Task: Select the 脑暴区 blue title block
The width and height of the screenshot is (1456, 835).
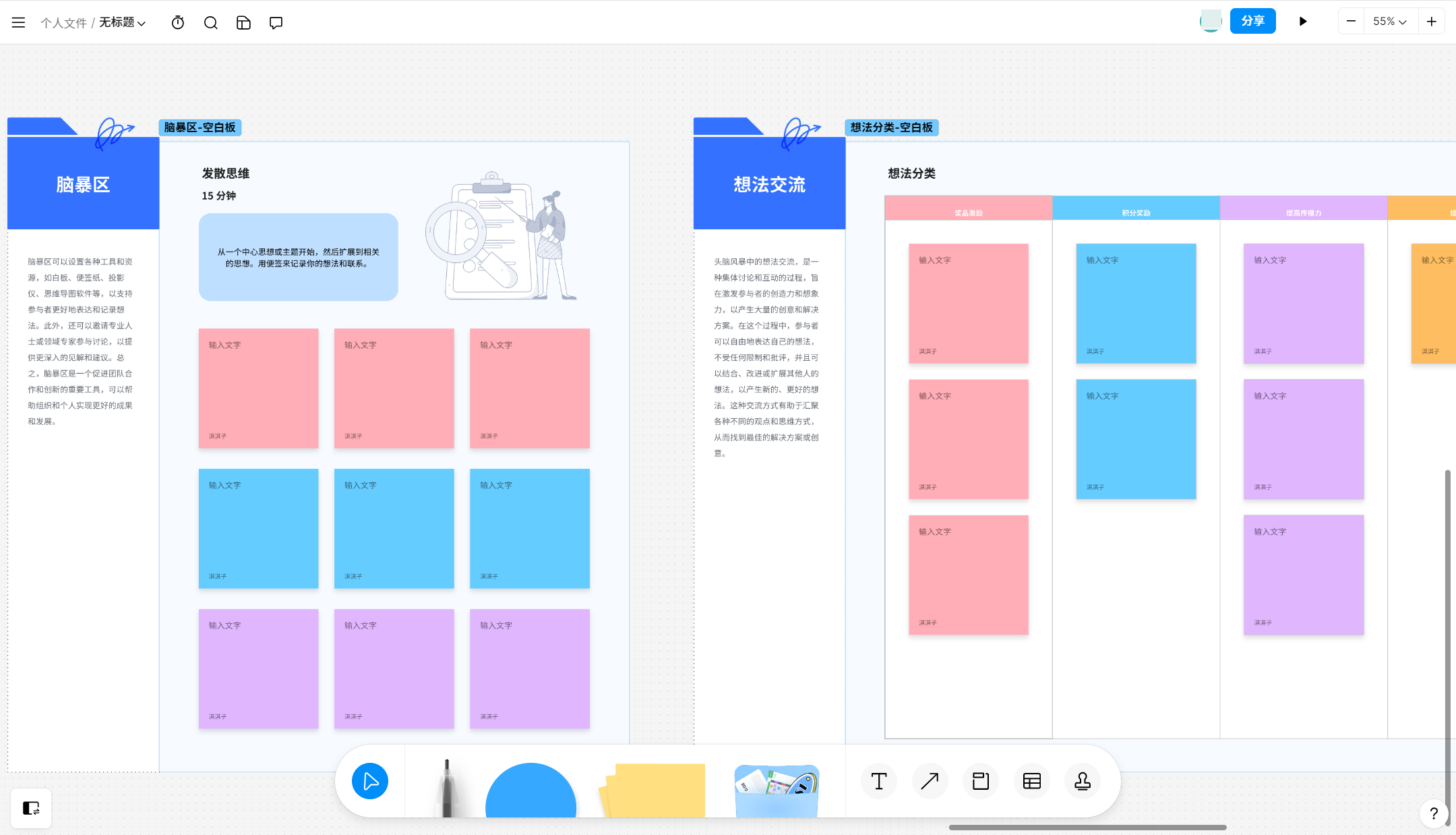Action: tap(83, 183)
